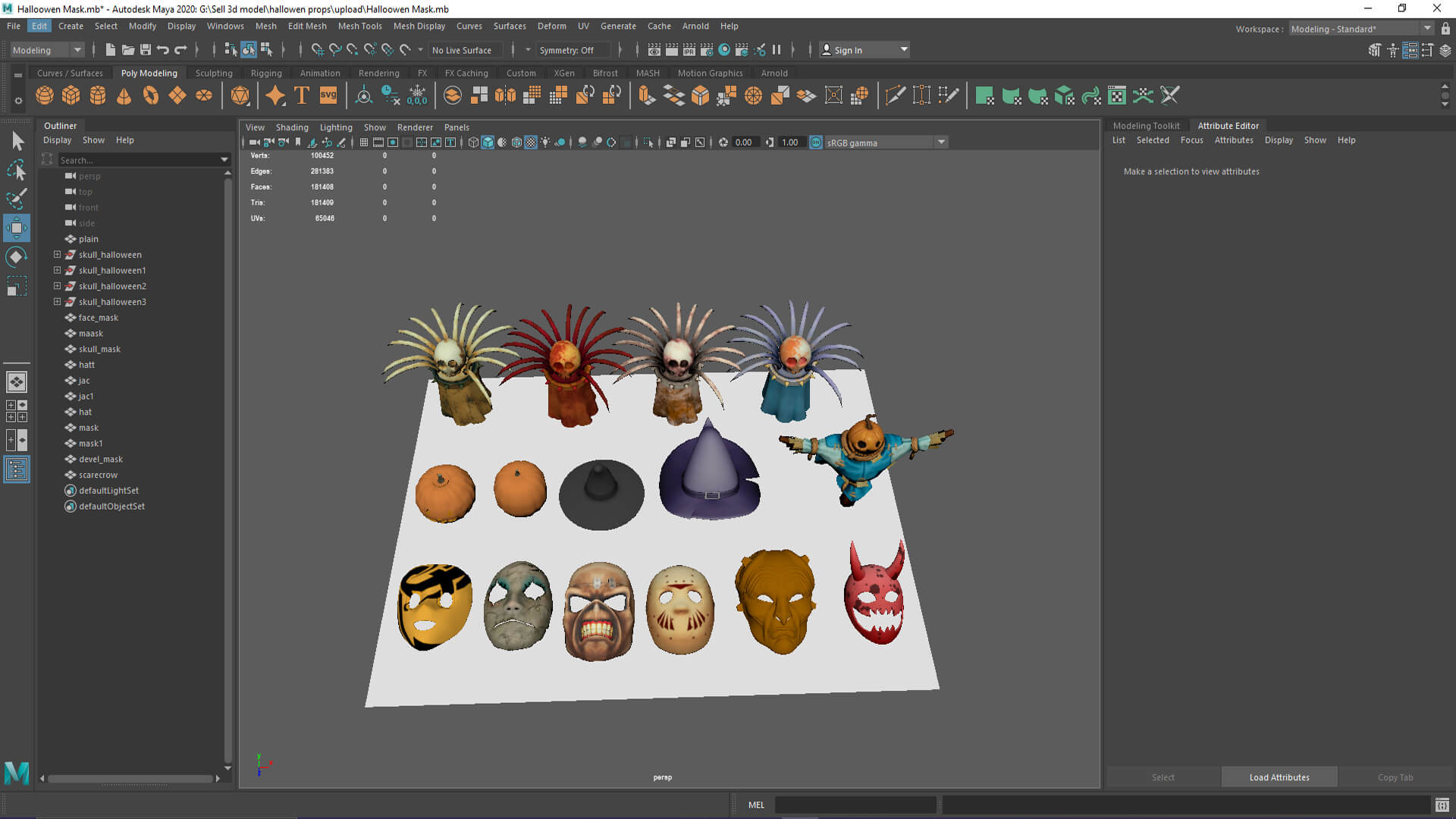Viewport: 1456px width, 819px height.
Task: Click the Open scene folder icon
Action: [x=128, y=50]
